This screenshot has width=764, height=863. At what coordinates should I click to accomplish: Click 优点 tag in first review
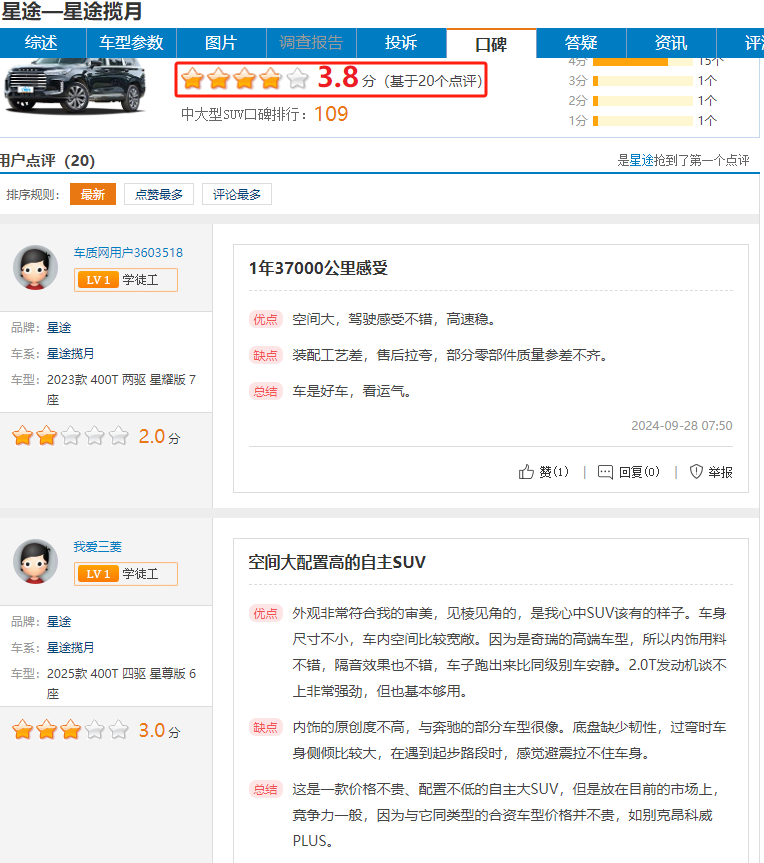click(265, 319)
